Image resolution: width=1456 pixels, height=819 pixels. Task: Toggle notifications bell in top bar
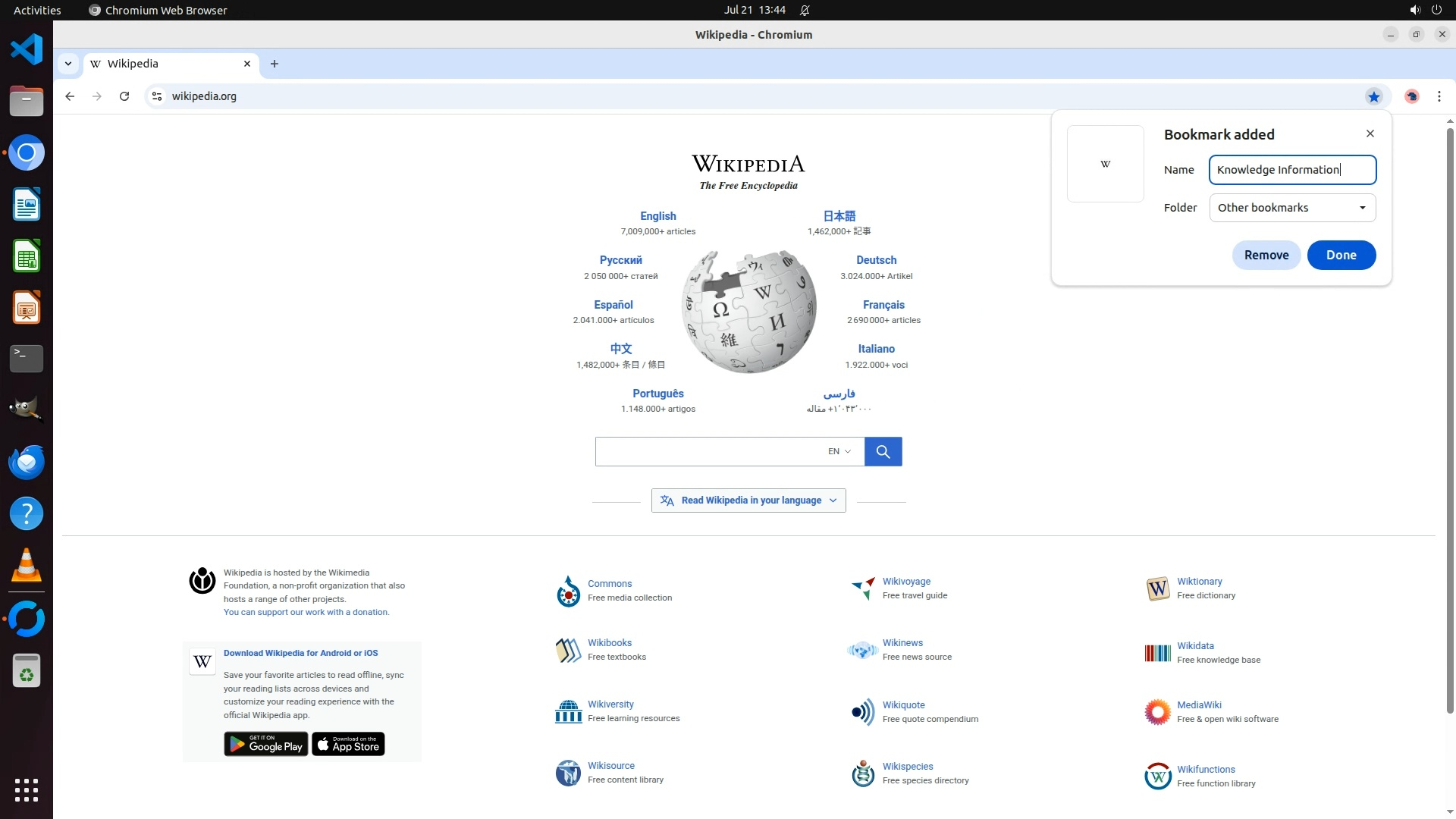[805, 11]
